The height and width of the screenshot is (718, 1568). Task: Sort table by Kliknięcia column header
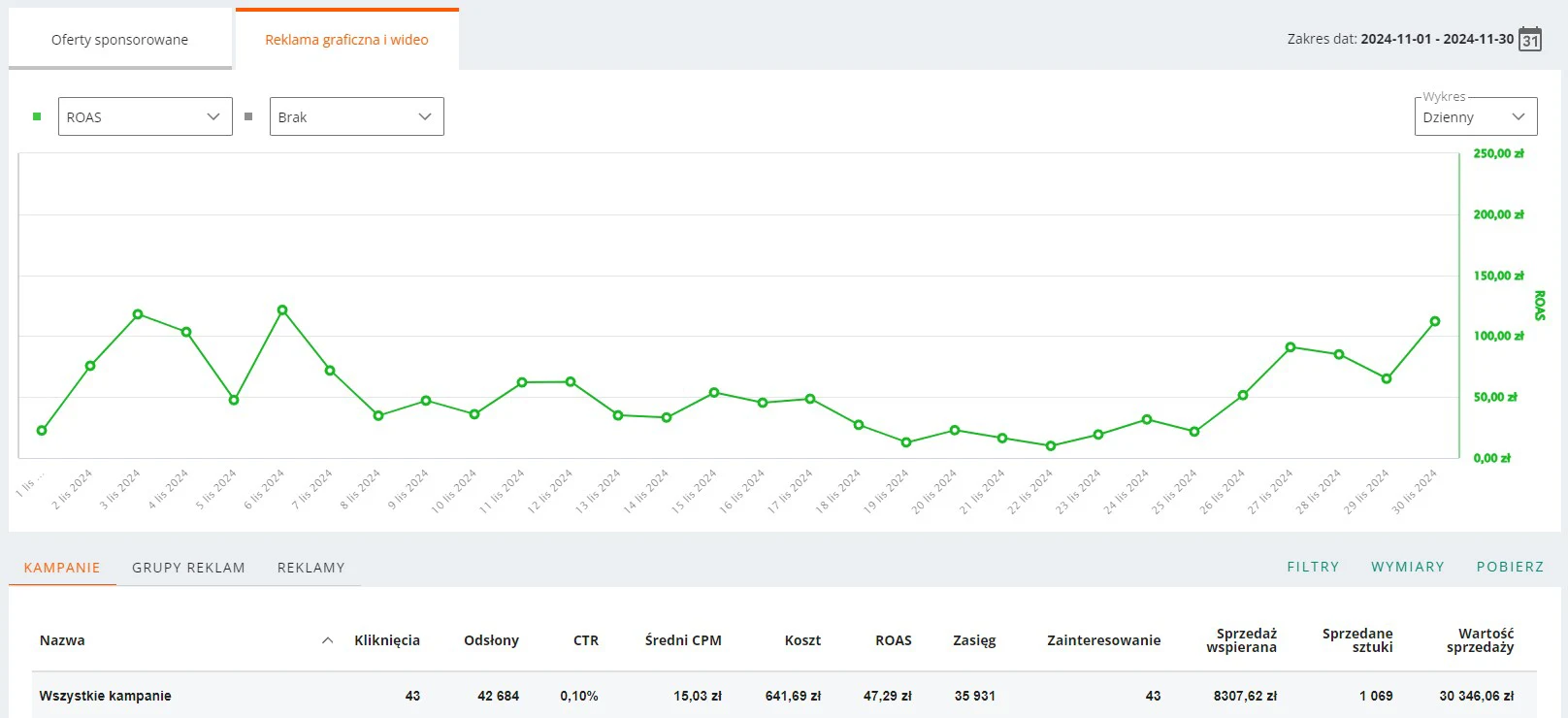(x=386, y=640)
